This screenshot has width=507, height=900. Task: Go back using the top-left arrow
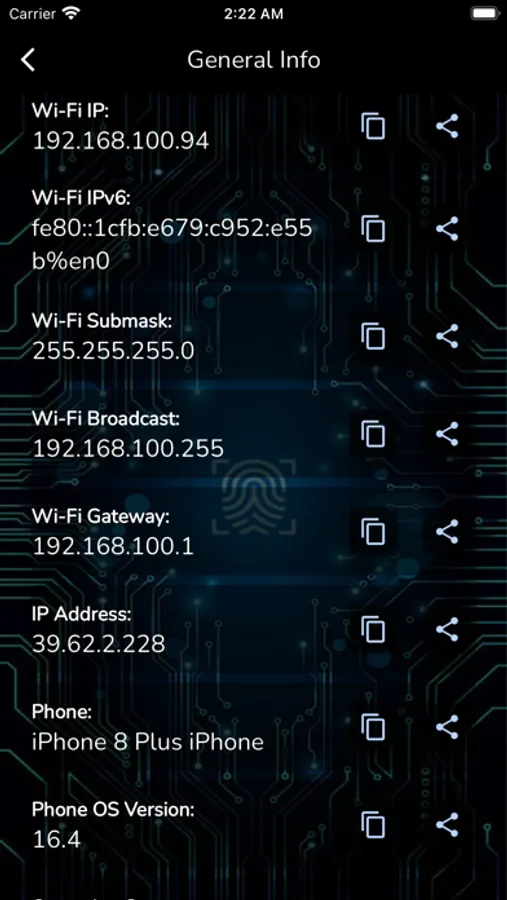tap(28, 60)
